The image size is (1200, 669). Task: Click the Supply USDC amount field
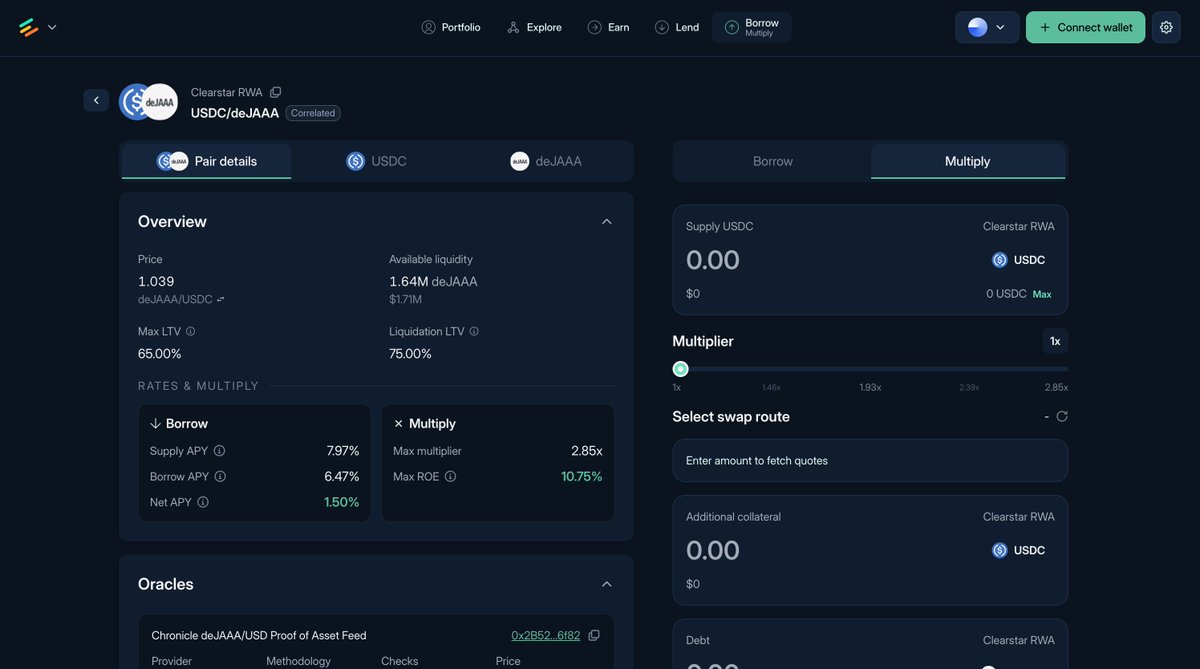coord(713,260)
